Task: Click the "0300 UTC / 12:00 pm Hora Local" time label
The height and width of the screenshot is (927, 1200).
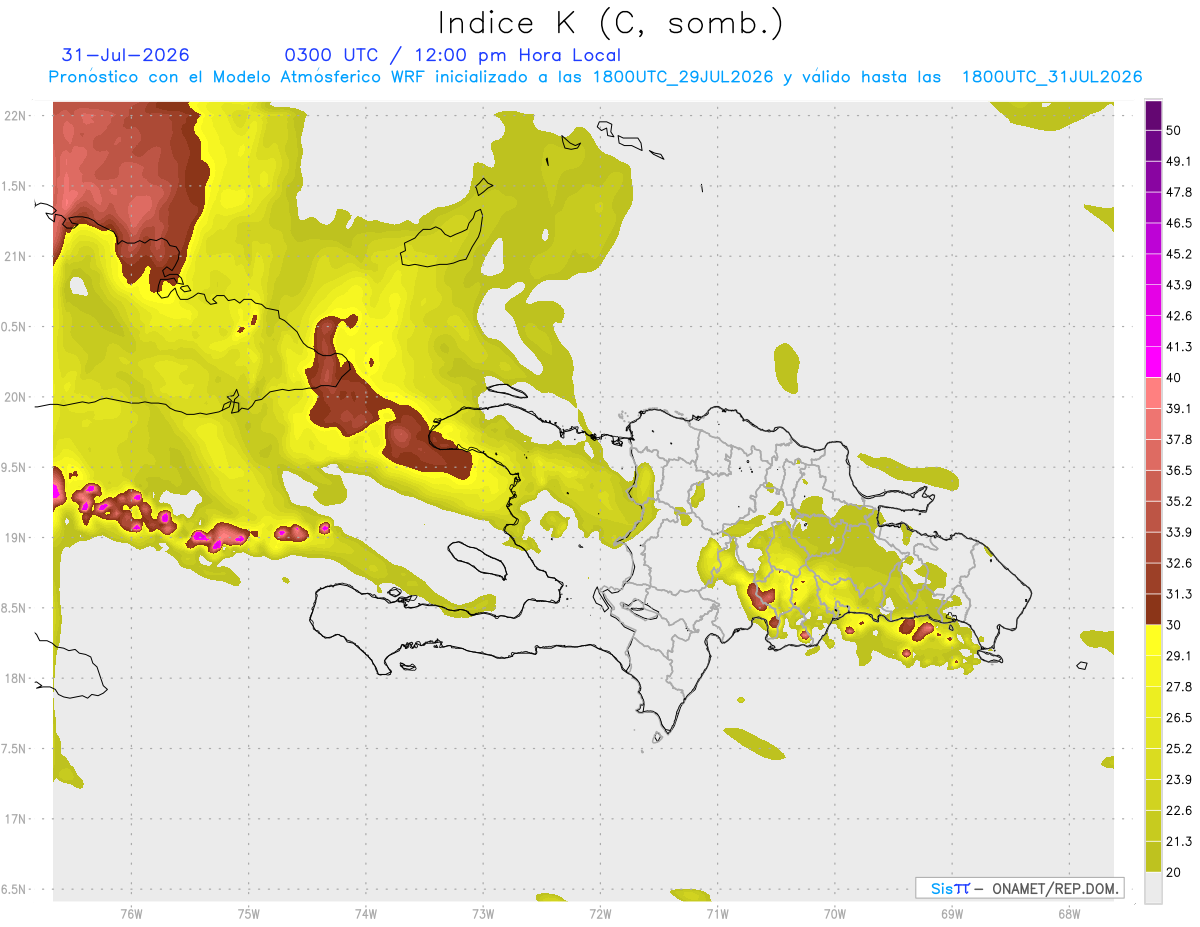Action: point(452,55)
